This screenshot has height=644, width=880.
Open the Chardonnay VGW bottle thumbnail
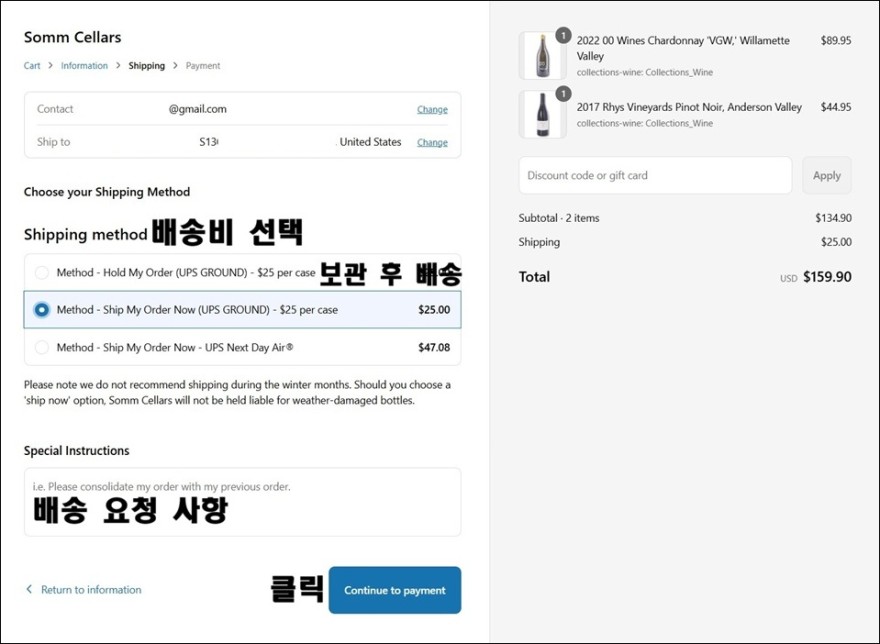click(542, 56)
